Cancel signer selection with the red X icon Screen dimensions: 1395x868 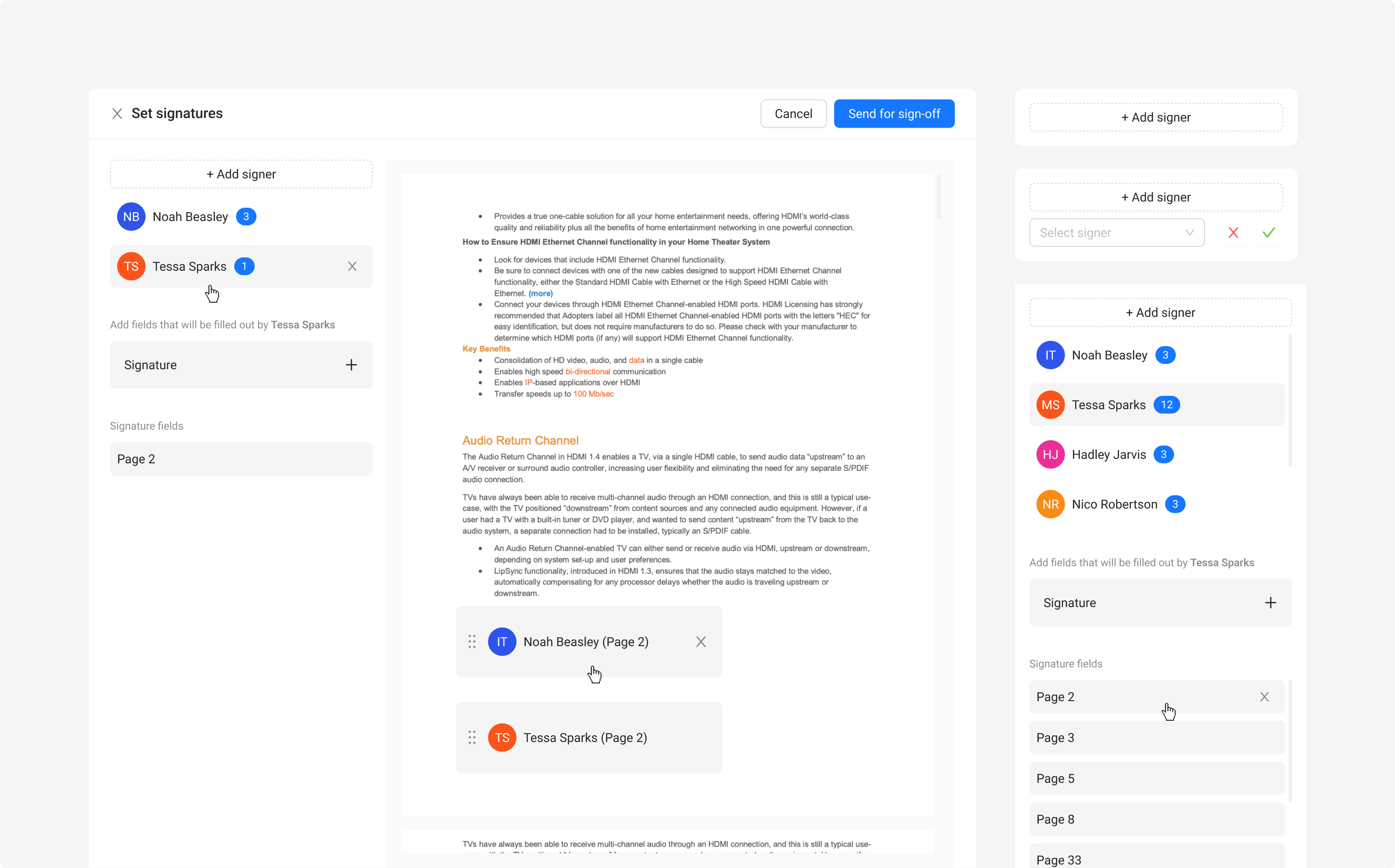coord(1234,233)
